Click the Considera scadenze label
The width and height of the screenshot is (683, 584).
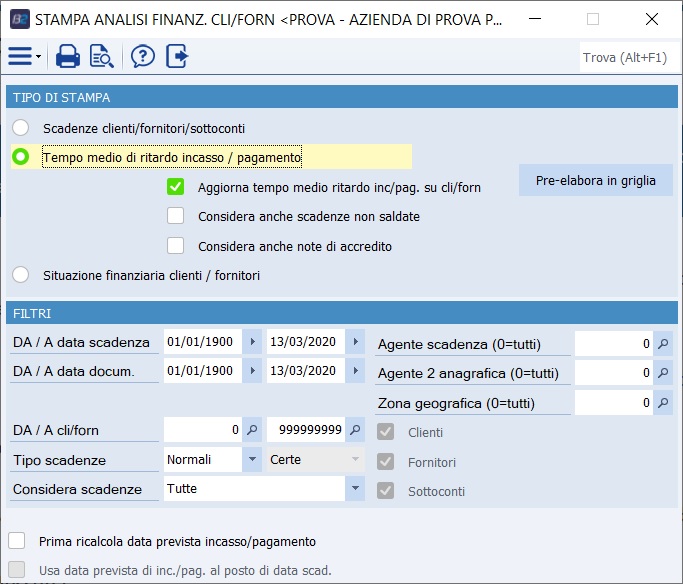(78, 489)
